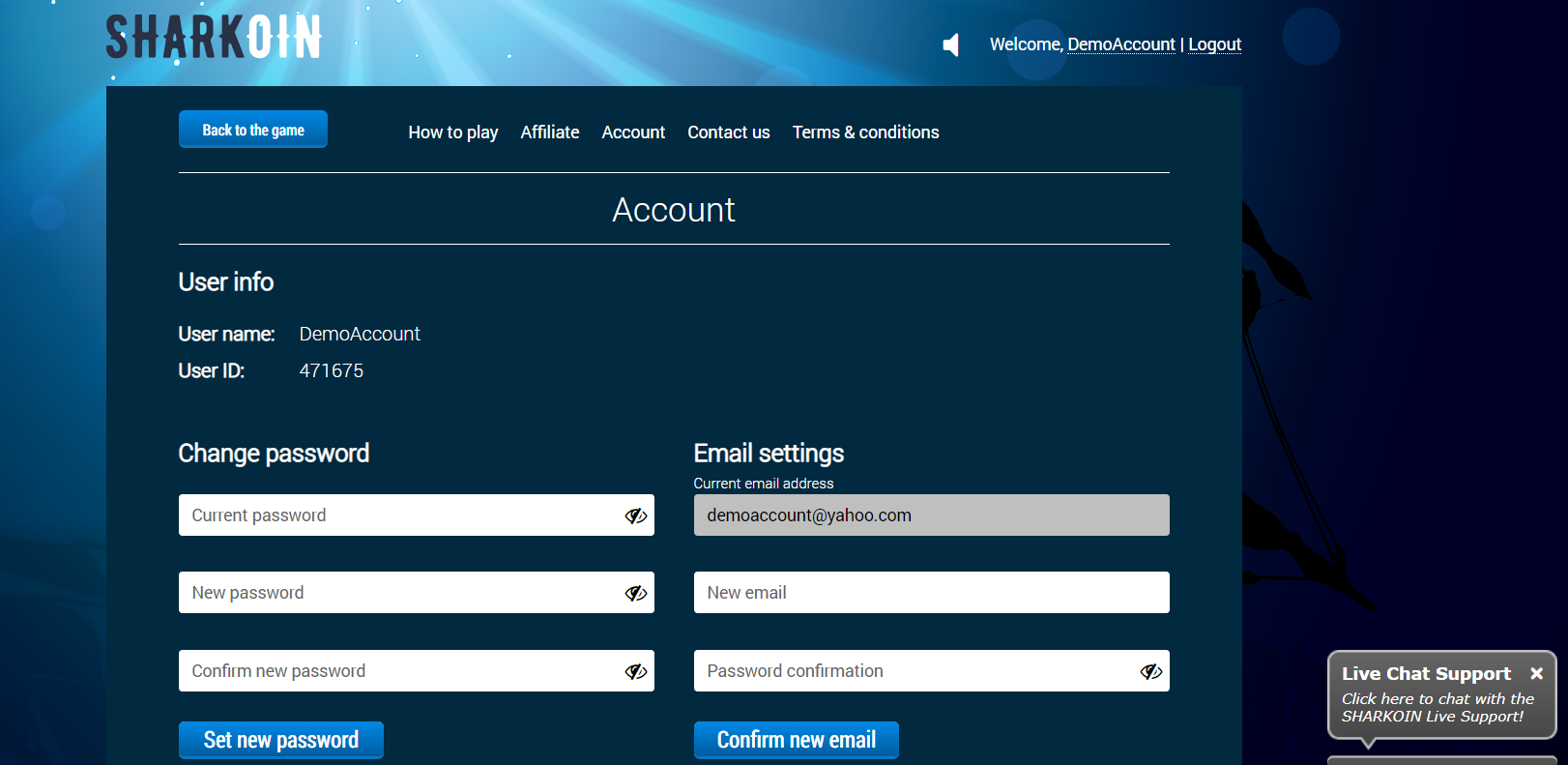Viewport: 1568px width, 765px height.
Task: Click Back to the game button
Action: click(x=253, y=130)
